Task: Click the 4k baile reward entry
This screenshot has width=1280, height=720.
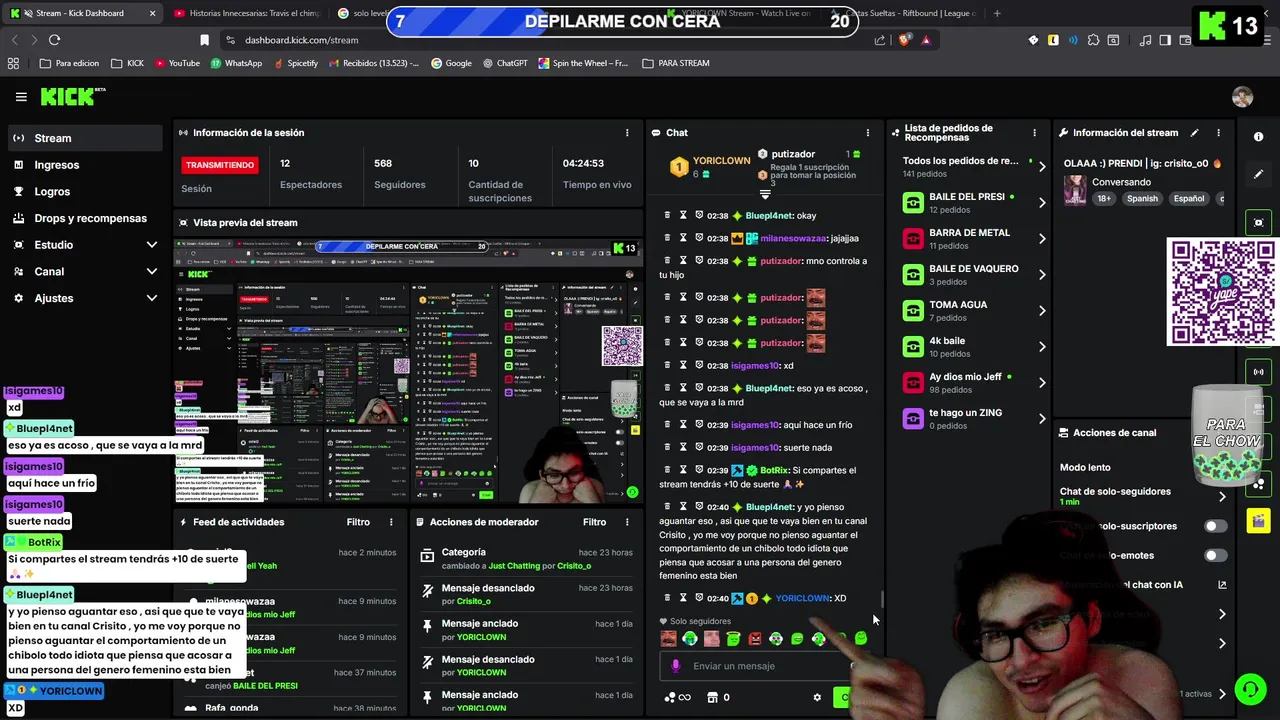Action: click(x=975, y=346)
